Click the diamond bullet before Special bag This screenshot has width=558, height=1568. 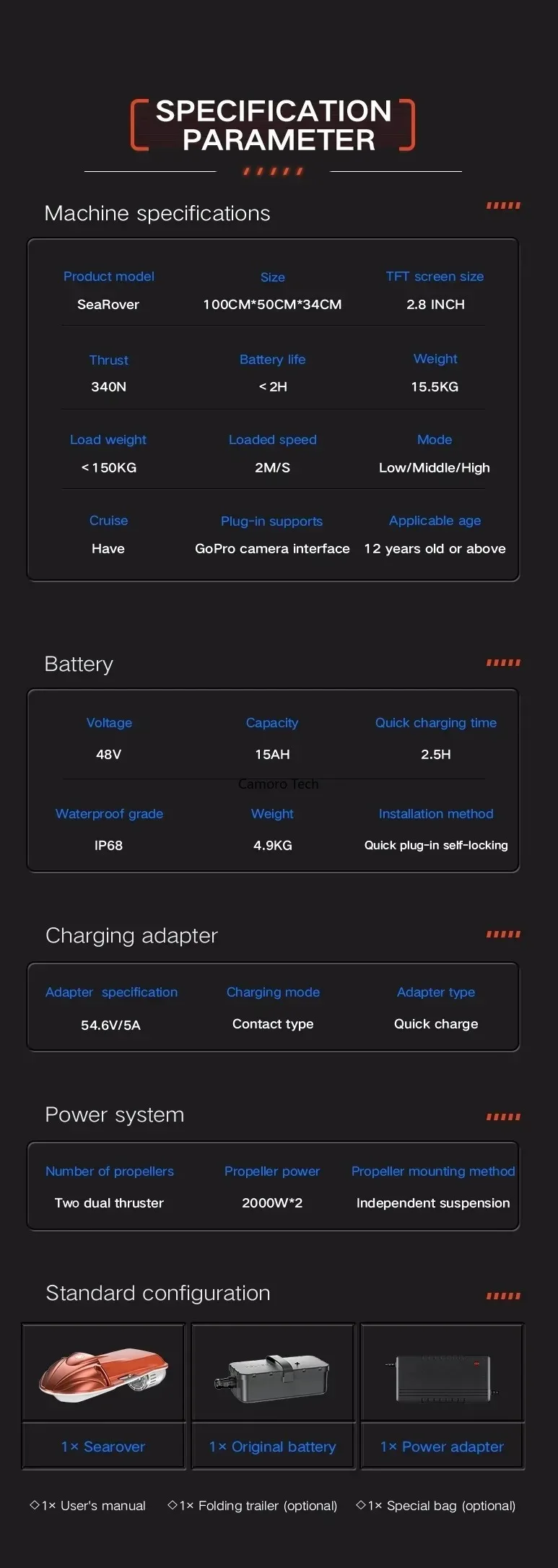(x=361, y=1505)
